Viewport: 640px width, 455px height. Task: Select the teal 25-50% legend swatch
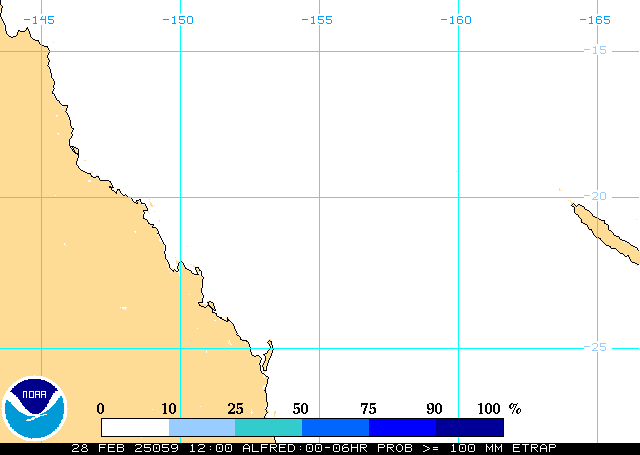269,428
